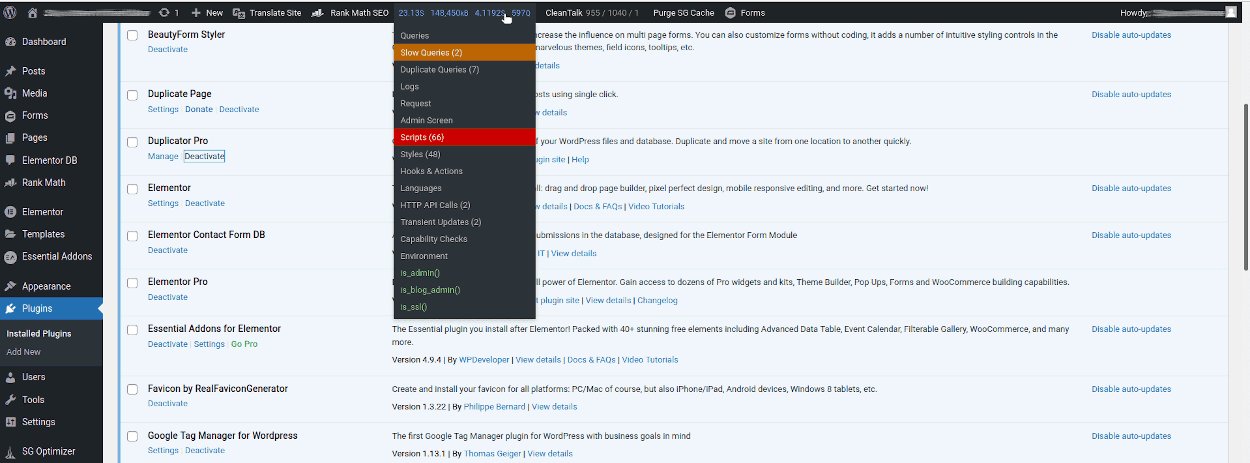Viewport: 1250px width, 463px height.
Task: Click the Media library icon
Action: pos(10,93)
